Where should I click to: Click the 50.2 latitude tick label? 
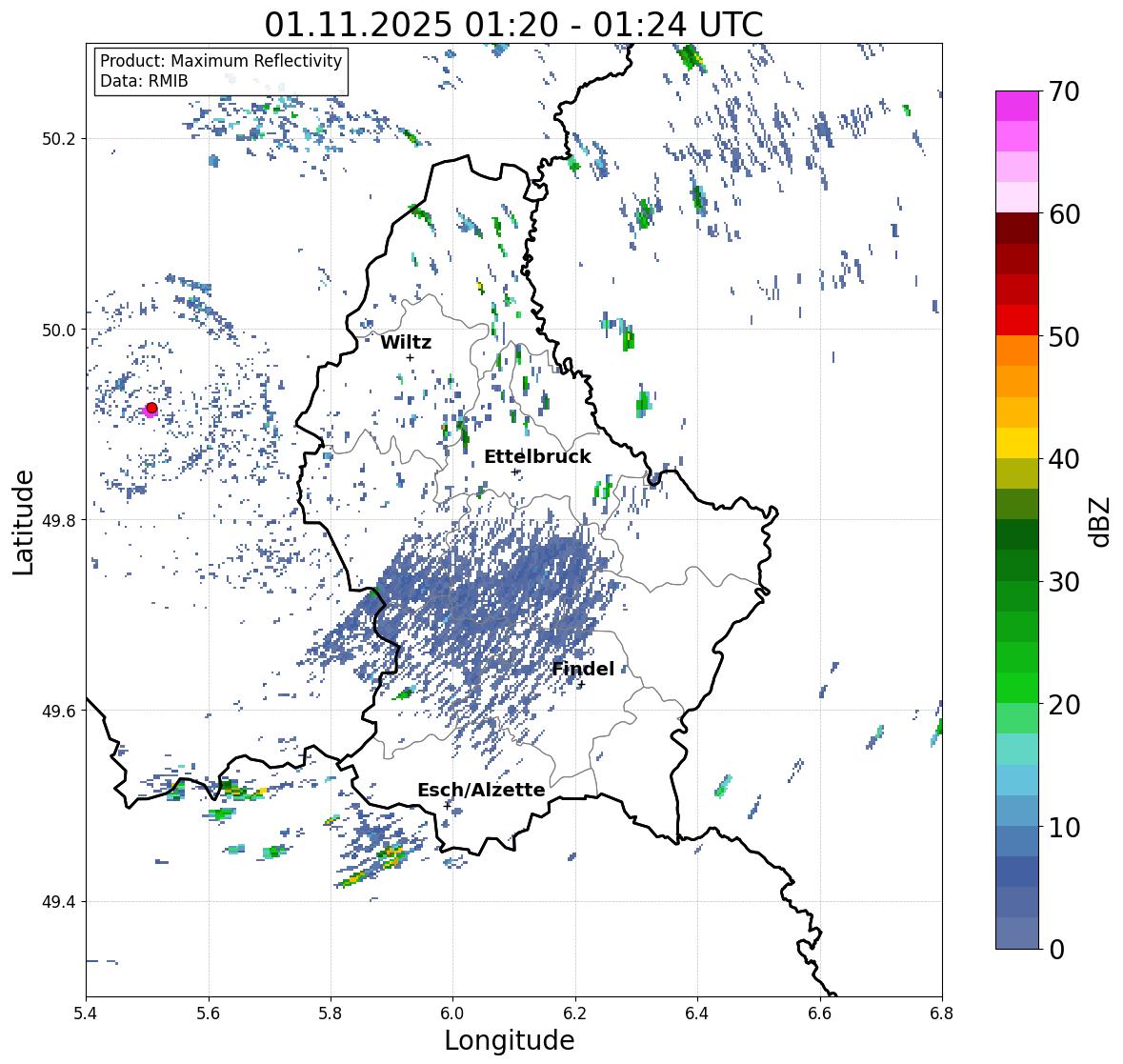[x=59, y=139]
